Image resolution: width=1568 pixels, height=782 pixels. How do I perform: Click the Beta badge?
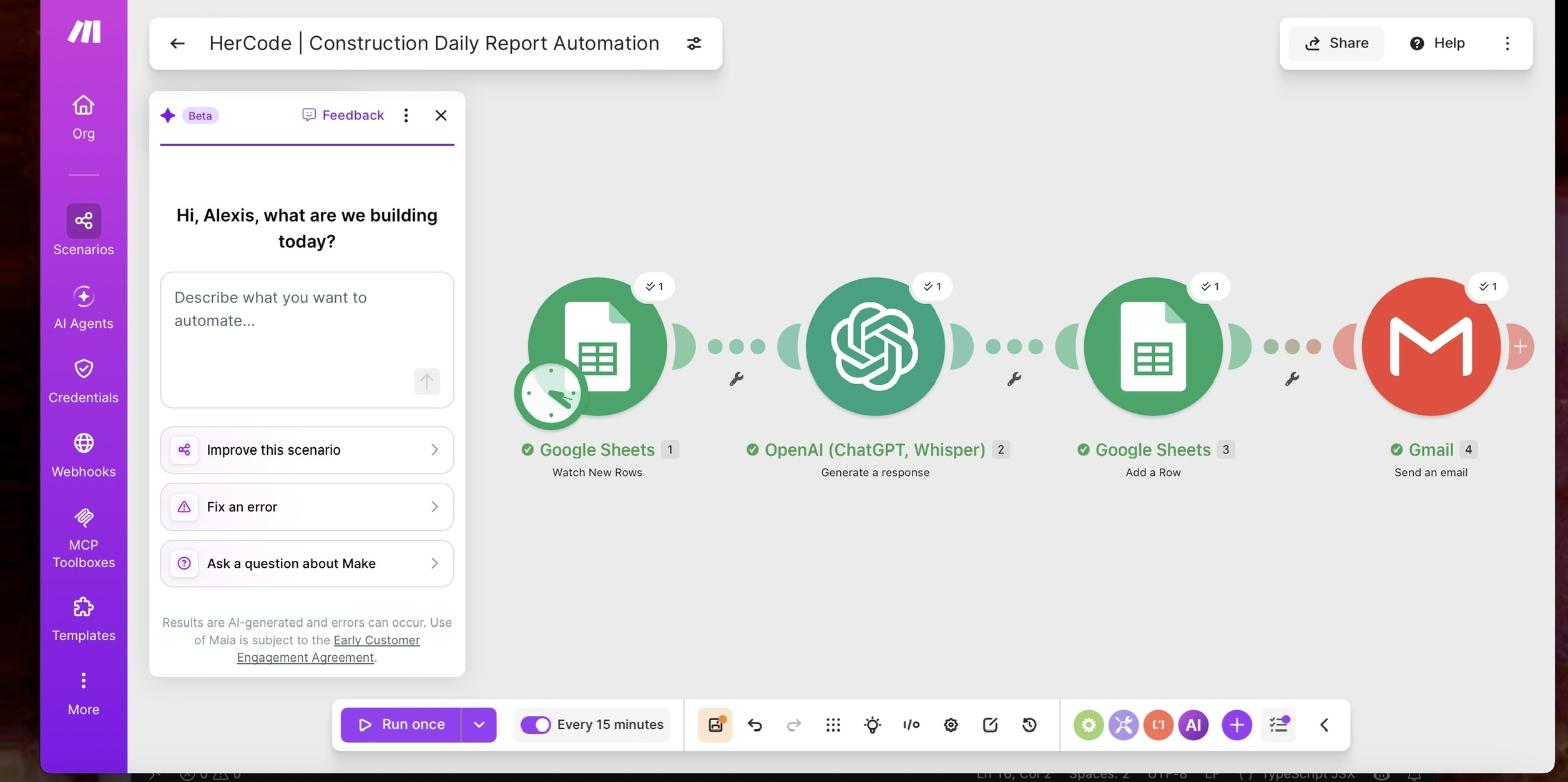200,116
